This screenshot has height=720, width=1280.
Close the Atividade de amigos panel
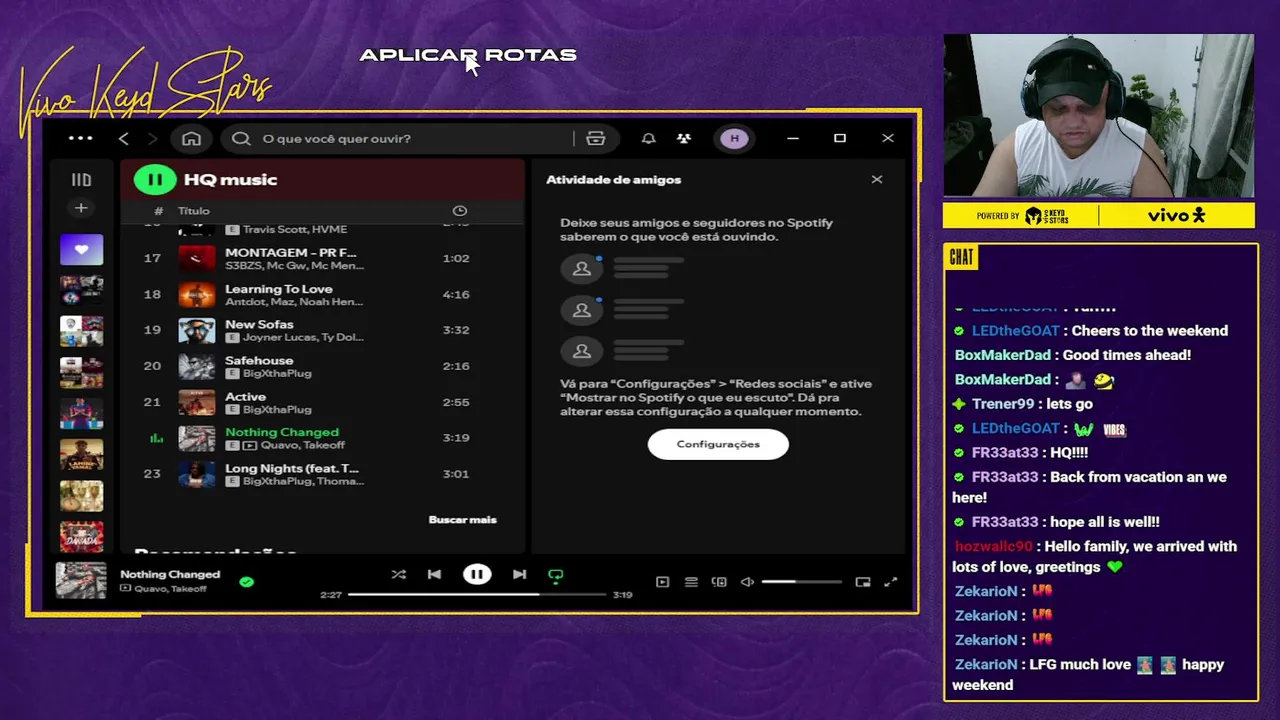click(x=877, y=180)
